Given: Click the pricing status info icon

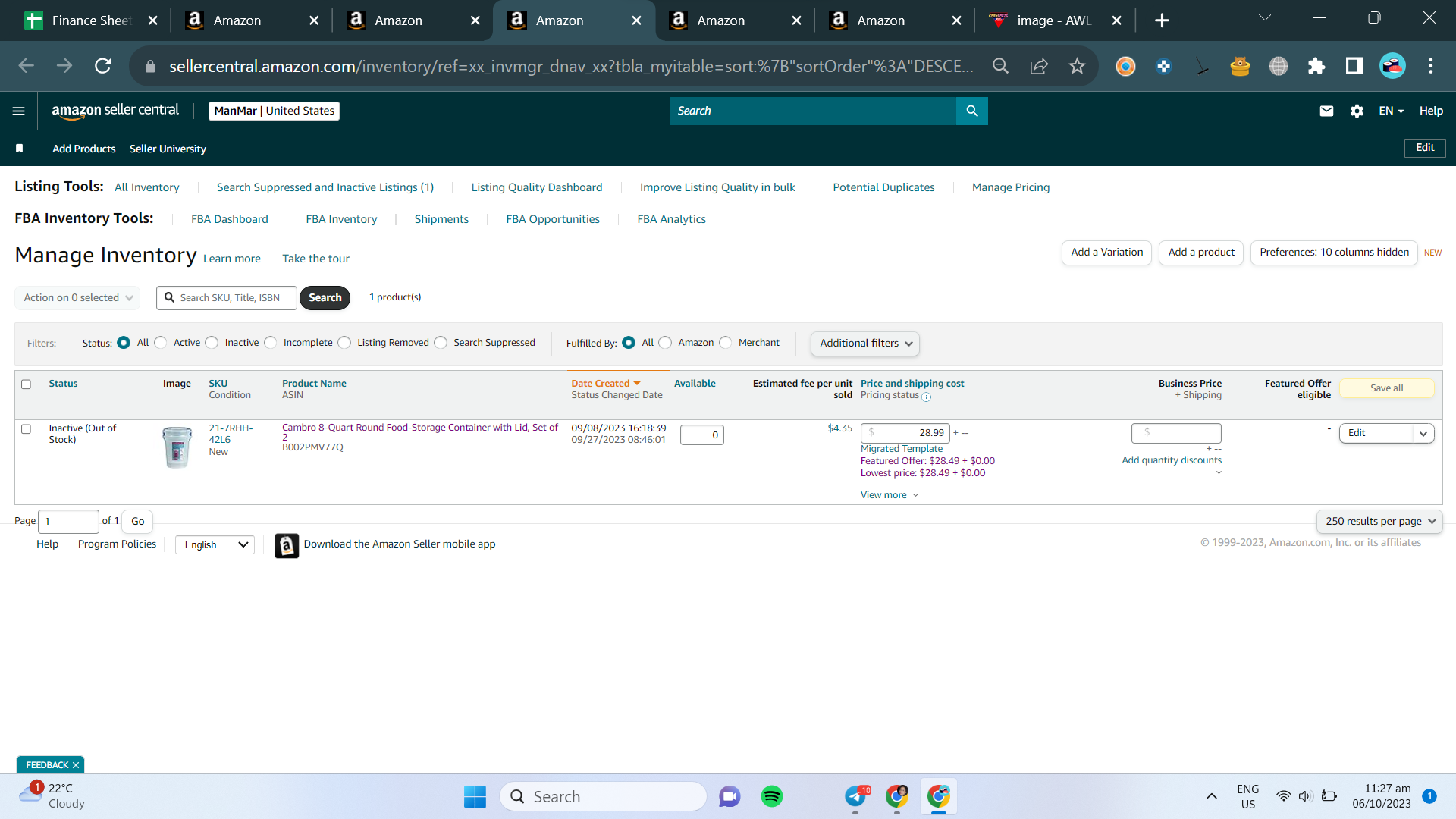Looking at the screenshot, I should [x=927, y=397].
